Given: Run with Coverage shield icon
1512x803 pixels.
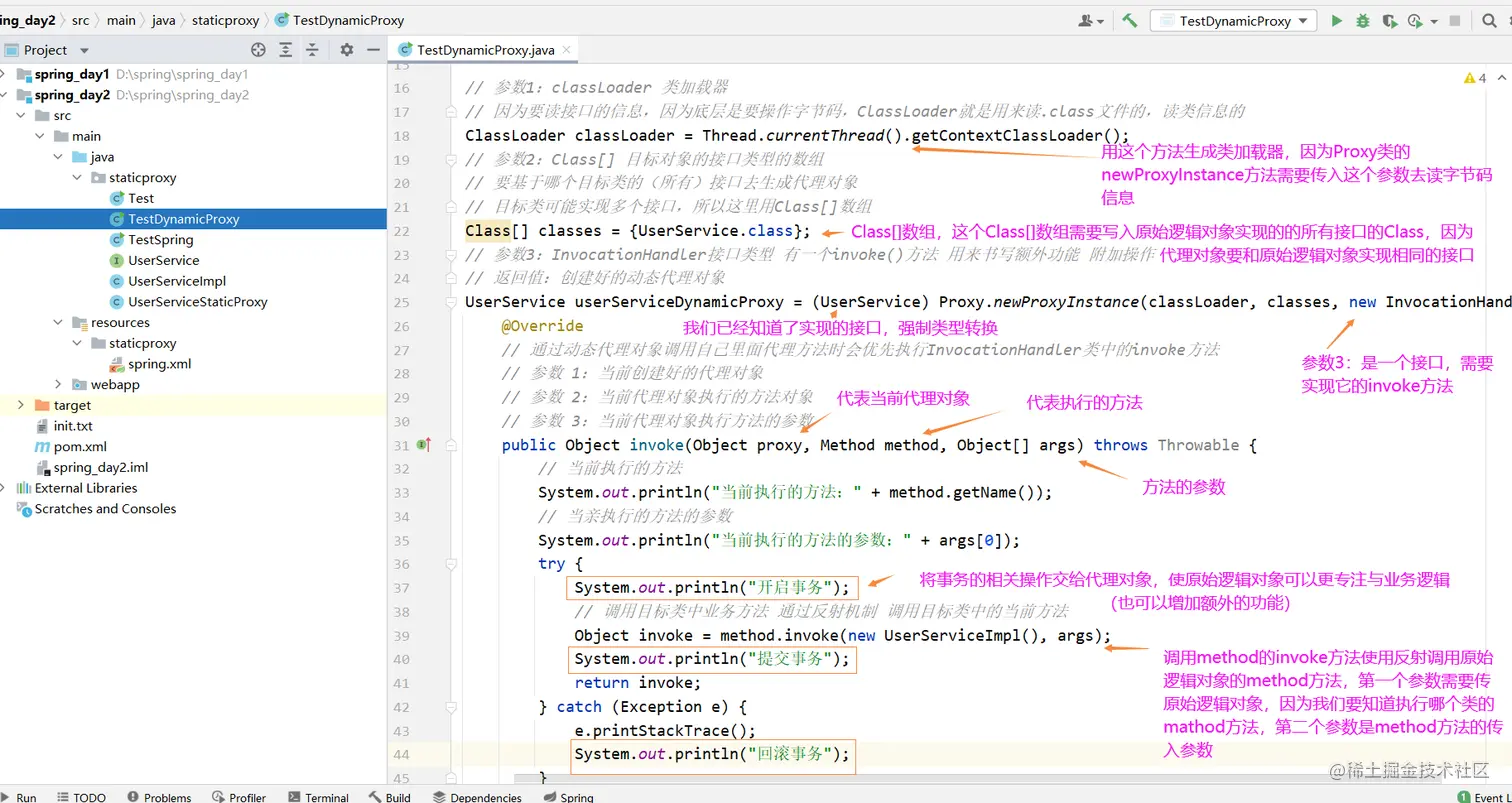Looking at the screenshot, I should click(x=1388, y=20).
